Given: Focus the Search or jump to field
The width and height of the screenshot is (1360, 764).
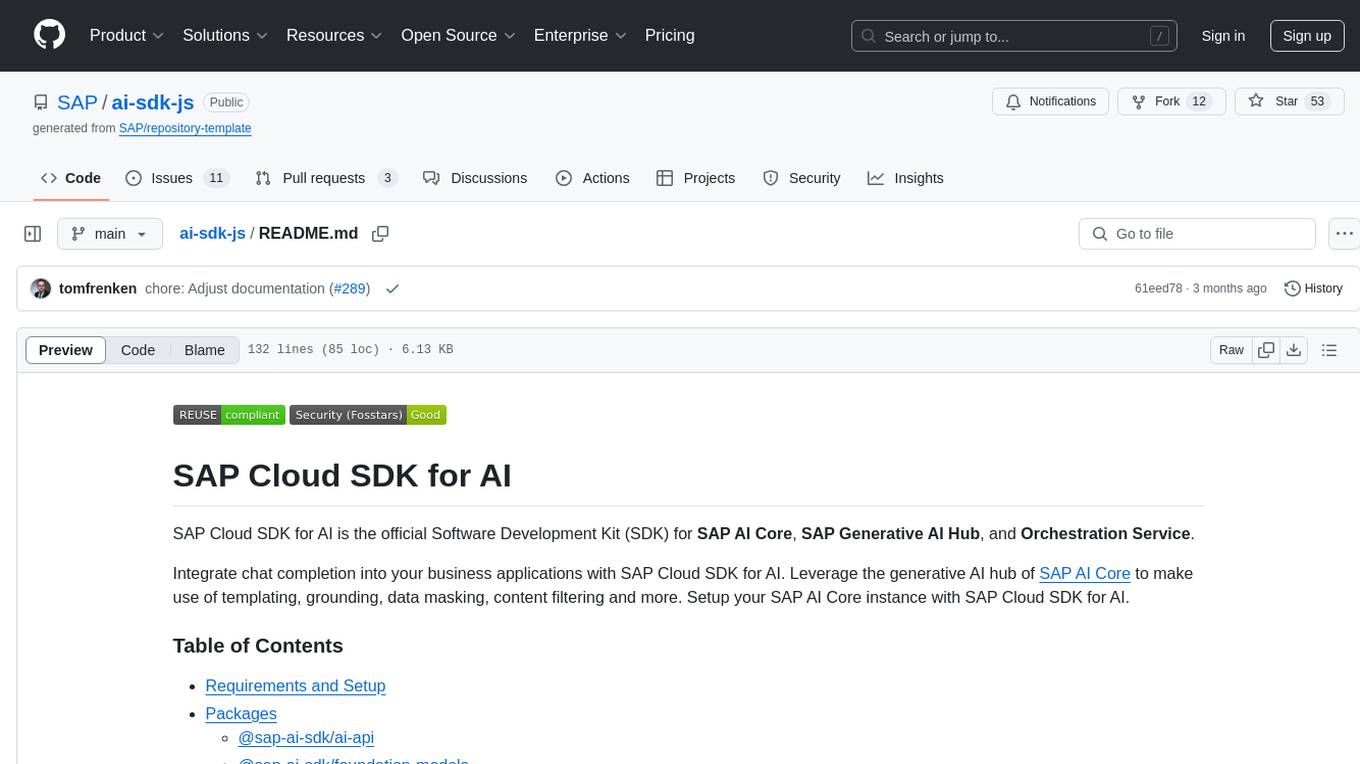Looking at the screenshot, I should click(x=1015, y=36).
